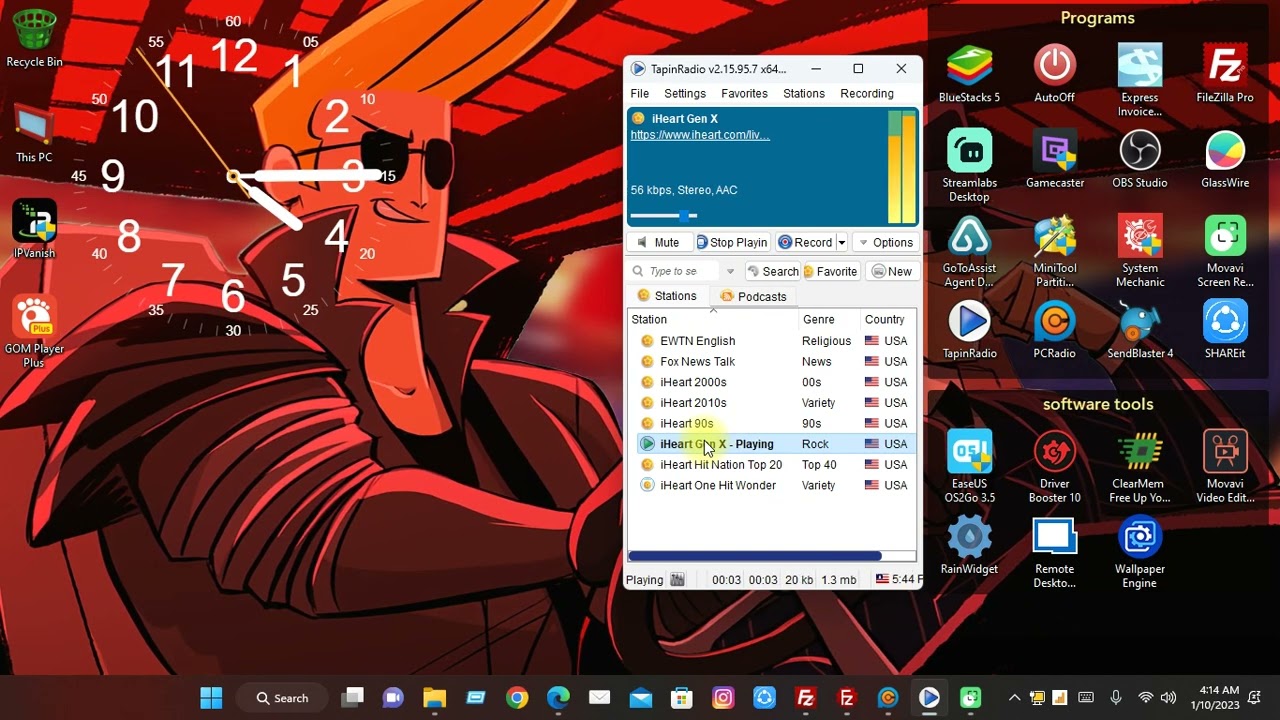Open OBS Studio icon

click(1140, 160)
